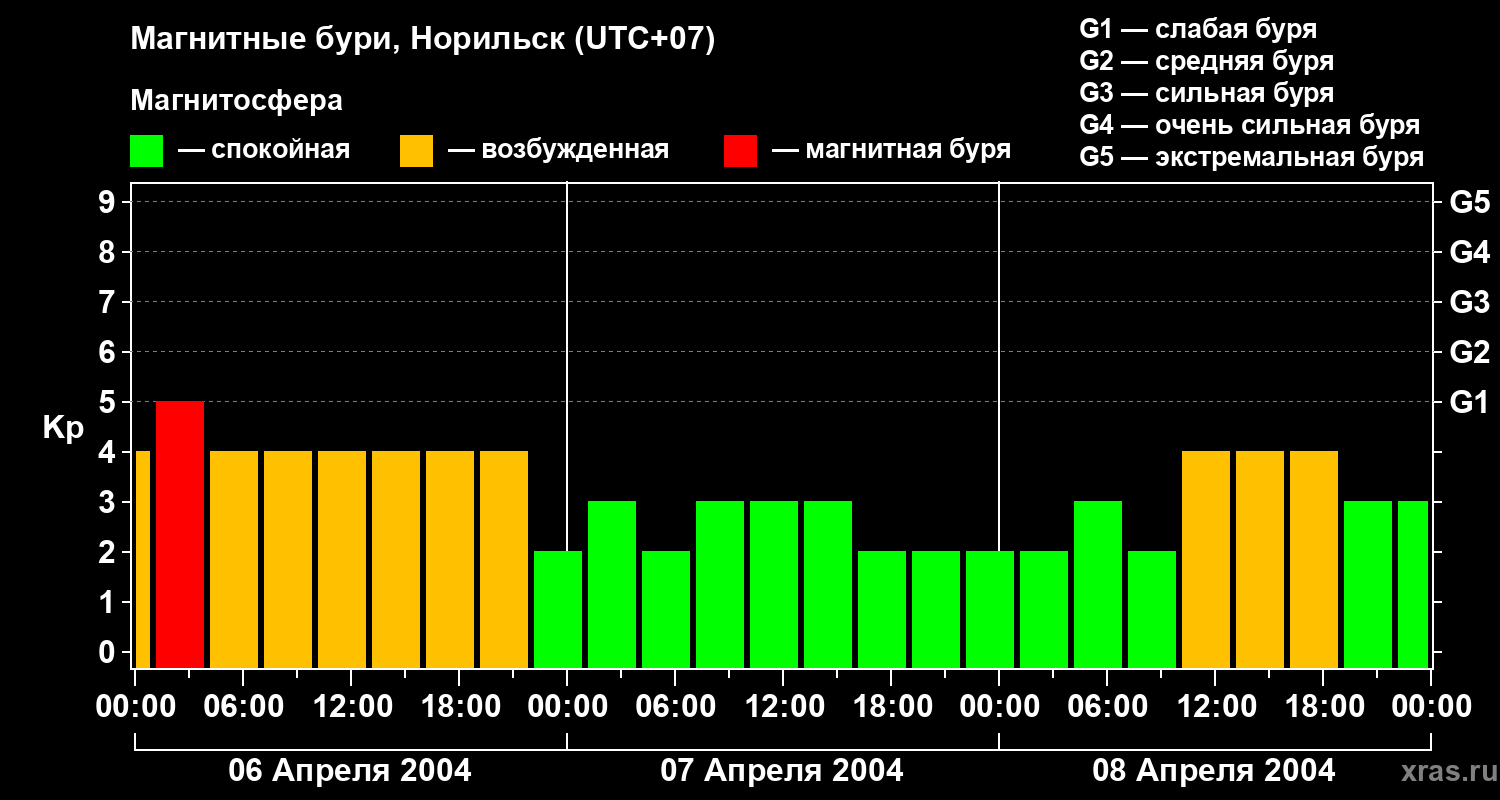Select the red Kp 5 storm bar
Screen dimensions: 1500x800
pos(180,535)
